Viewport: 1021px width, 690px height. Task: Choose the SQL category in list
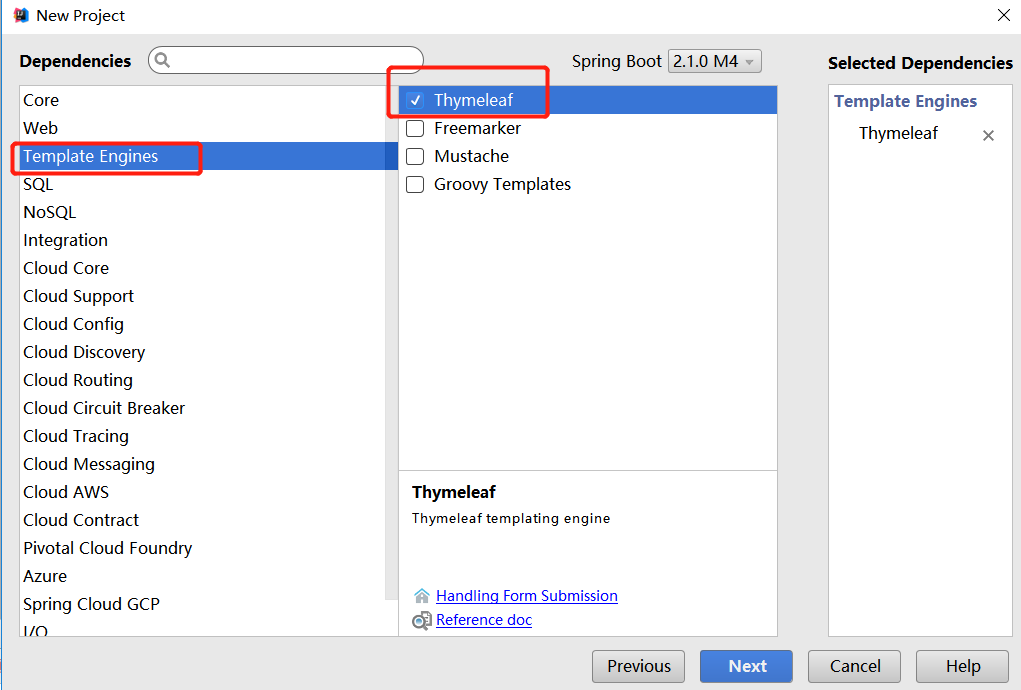(38, 184)
